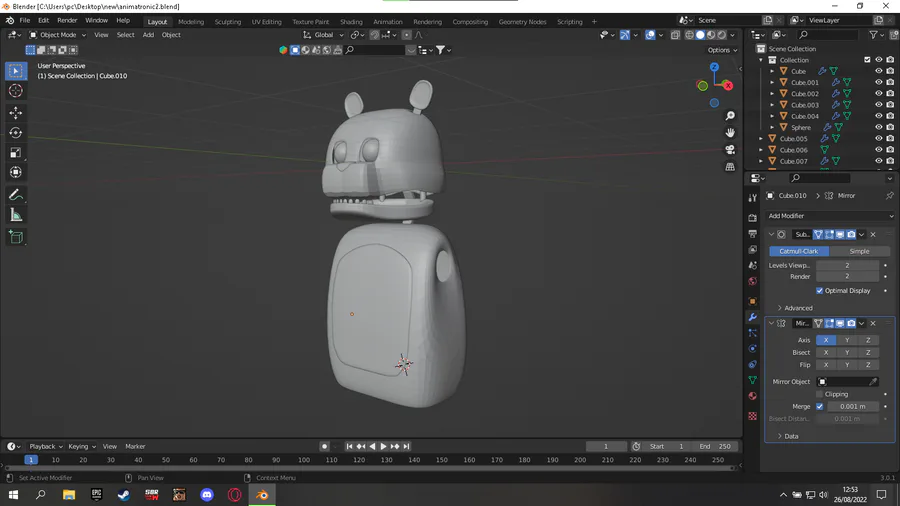Screen dimensions: 900x506
Task: Open the Material properties tab
Action: [752, 396]
